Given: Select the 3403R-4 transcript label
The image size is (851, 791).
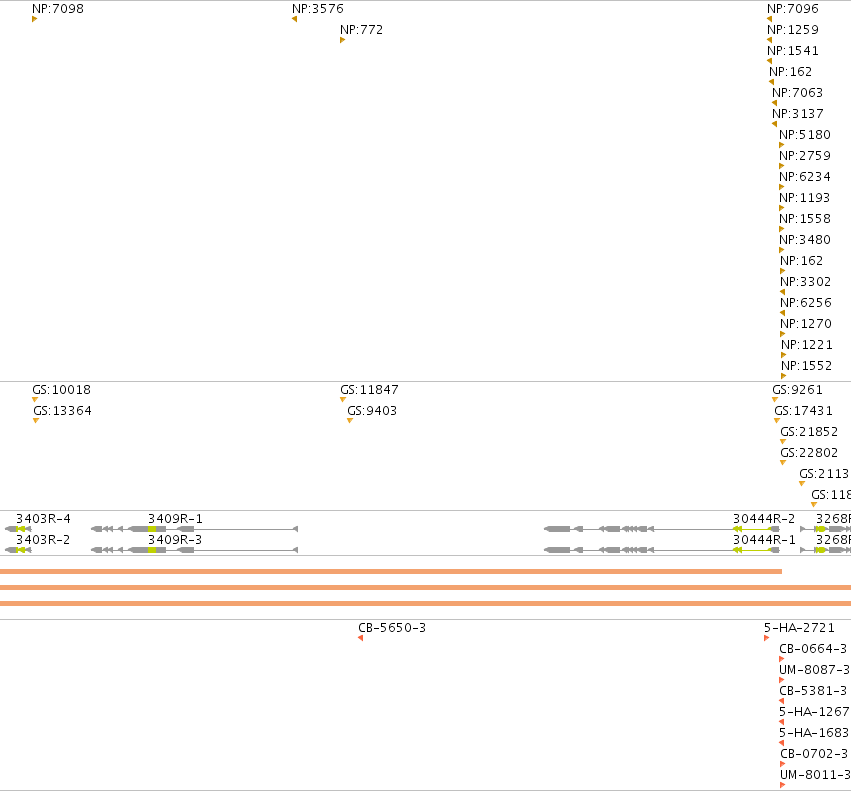Looking at the screenshot, I should coord(43,519).
